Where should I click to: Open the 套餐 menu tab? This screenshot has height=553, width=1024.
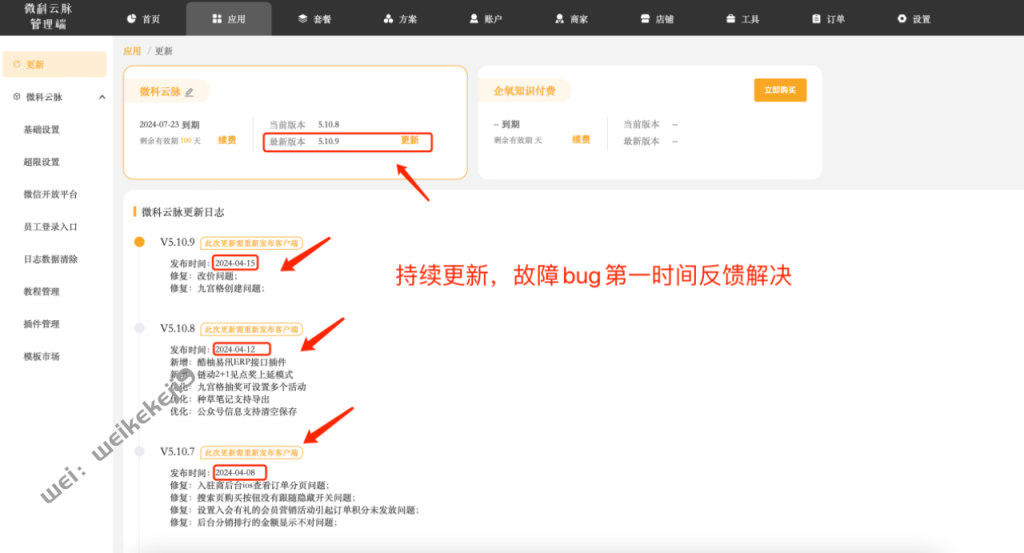point(315,19)
